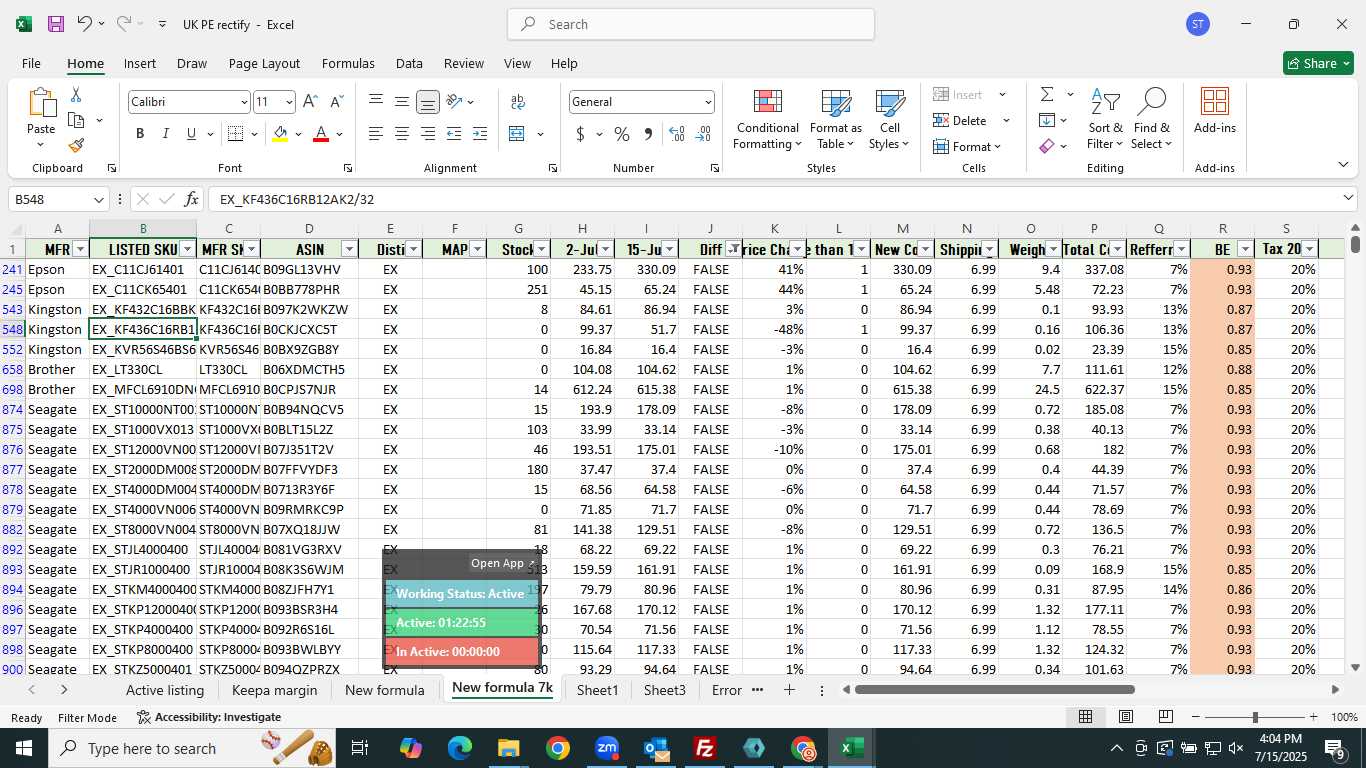Toggle Align Left for cell
Viewport: 1366px width, 768px height.
pyautogui.click(x=375, y=133)
